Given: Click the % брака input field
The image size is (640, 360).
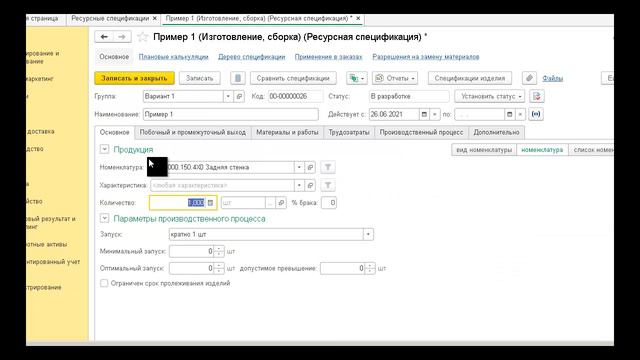Looking at the screenshot, I should coord(329,203).
